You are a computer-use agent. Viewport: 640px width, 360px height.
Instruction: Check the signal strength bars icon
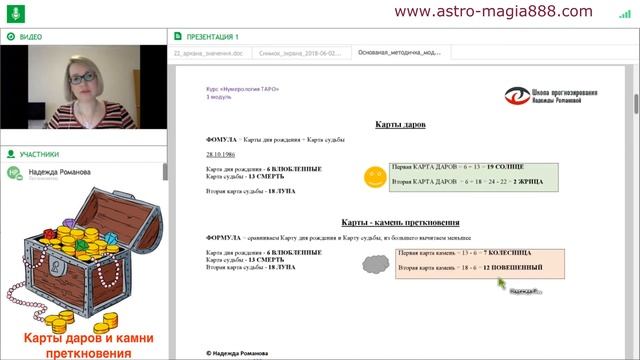click(624, 14)
